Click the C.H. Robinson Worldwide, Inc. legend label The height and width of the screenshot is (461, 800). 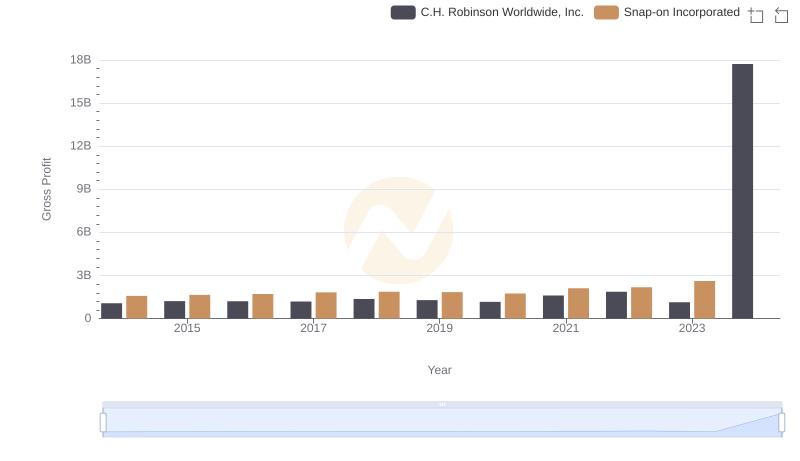pos(502,12)
